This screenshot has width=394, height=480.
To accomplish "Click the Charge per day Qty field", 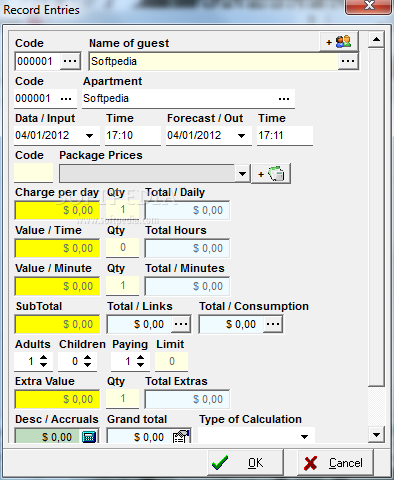I will (122, 210).
